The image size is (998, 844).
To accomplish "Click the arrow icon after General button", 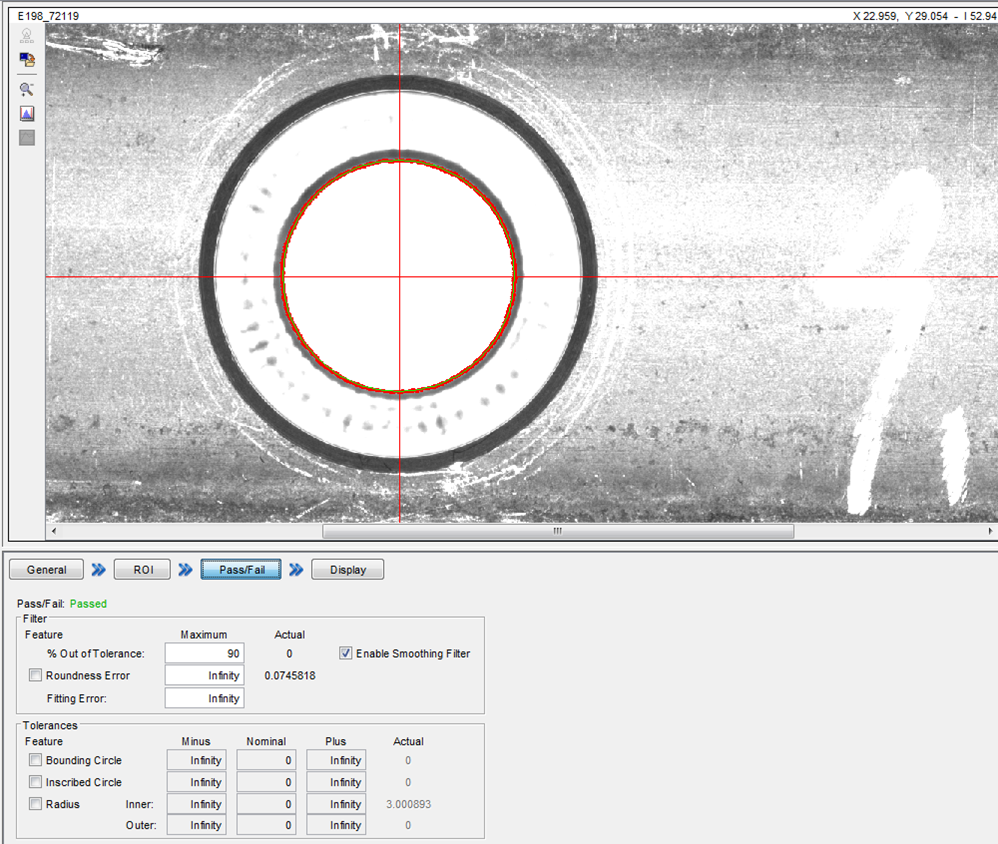I will [x=99, y=570].
